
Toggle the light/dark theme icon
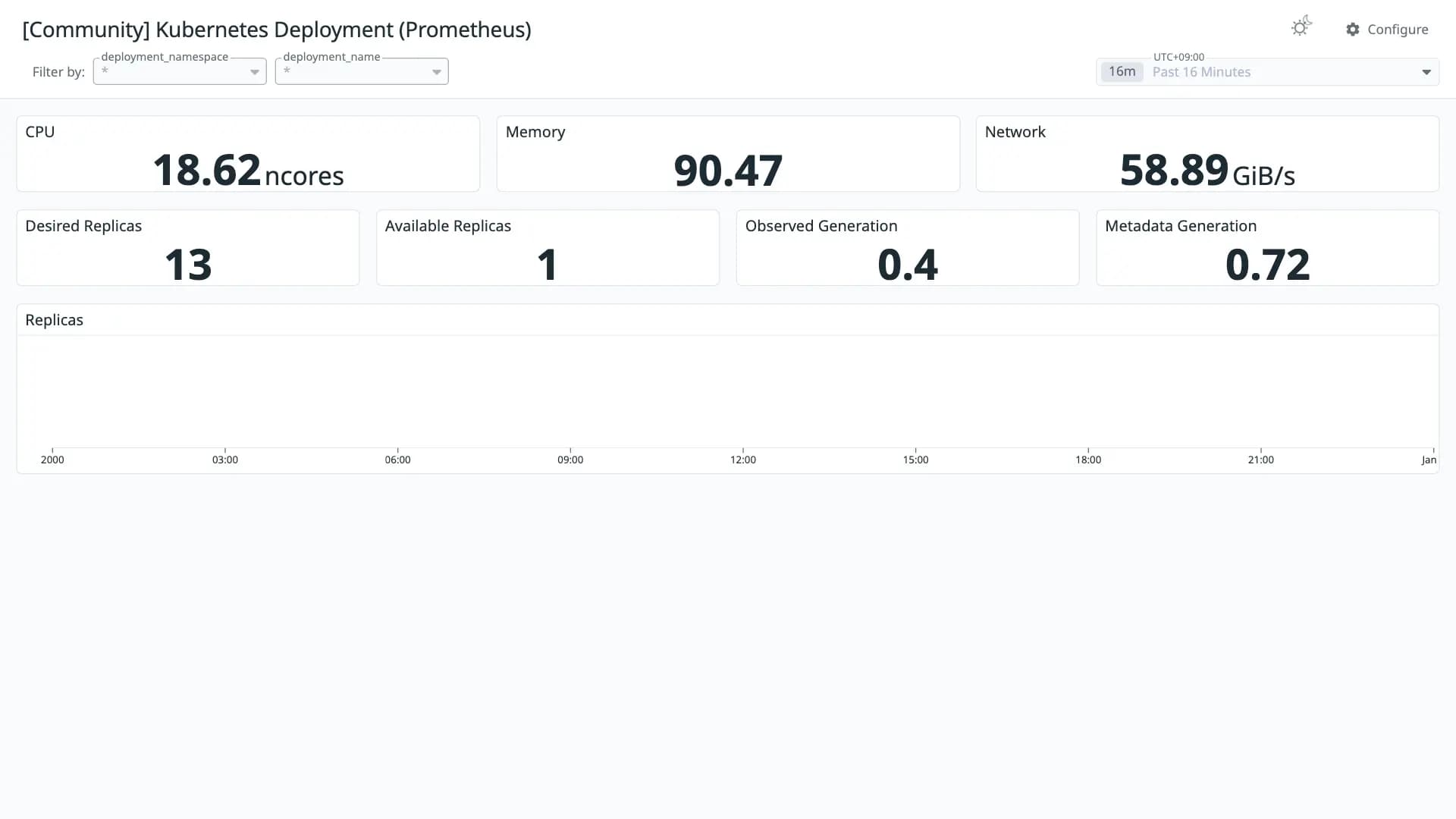(x=1301, y=27)
